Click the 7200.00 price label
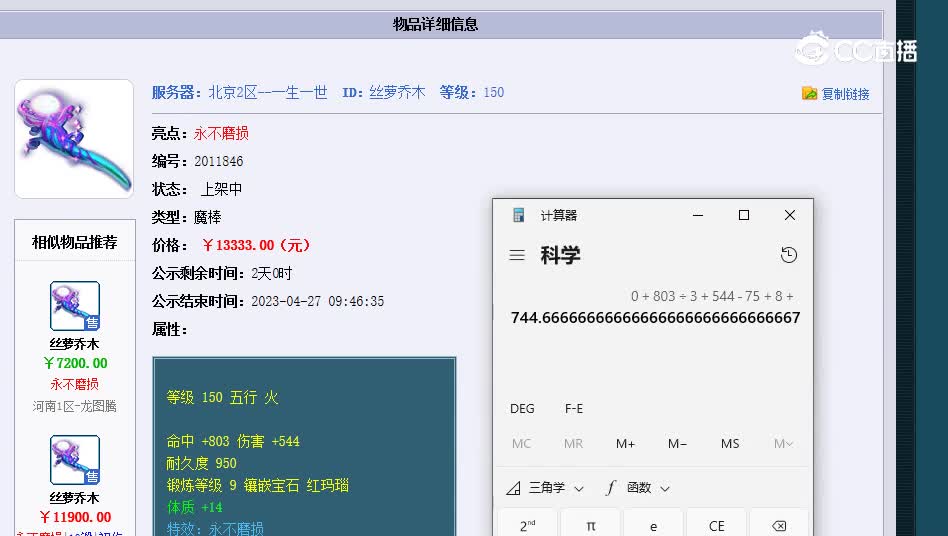 (75, 363)
